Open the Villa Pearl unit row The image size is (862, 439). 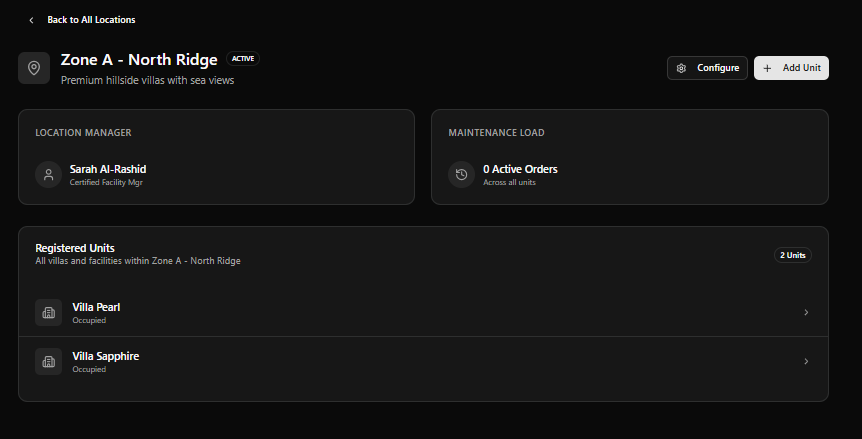pos(423,313)
